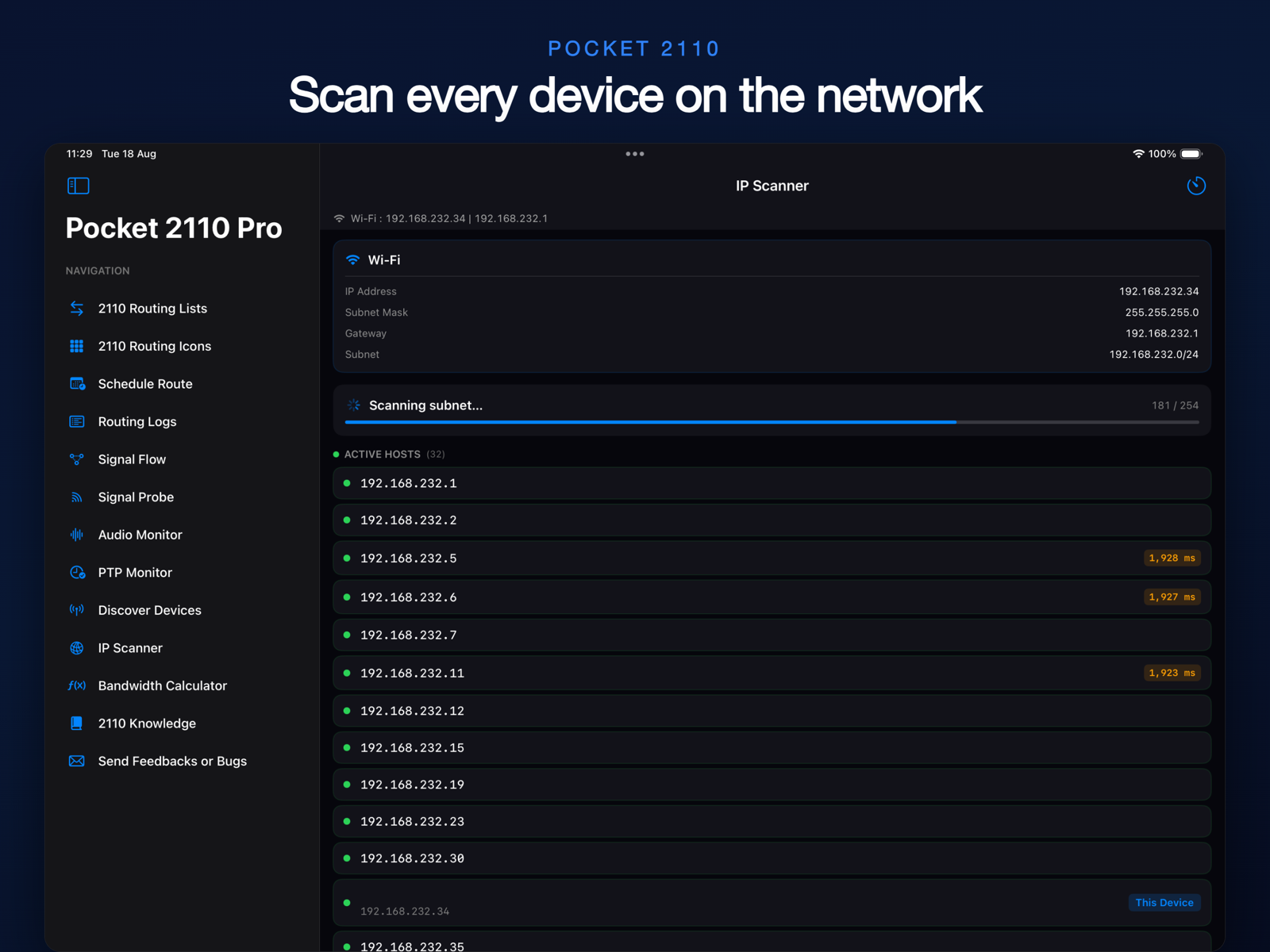Click the Subnet Mask value 255.255.255.0

coord(1162,313)
